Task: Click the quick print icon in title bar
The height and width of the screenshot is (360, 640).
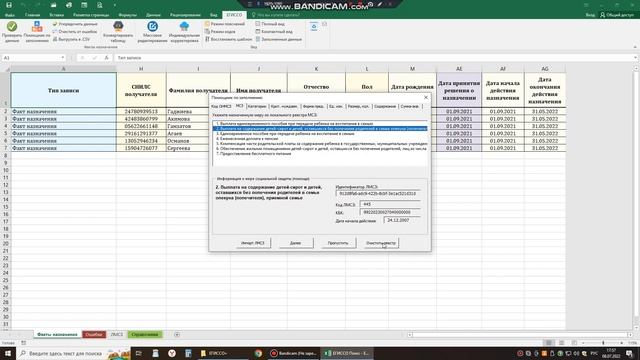Action: click(x=69, y=5)
